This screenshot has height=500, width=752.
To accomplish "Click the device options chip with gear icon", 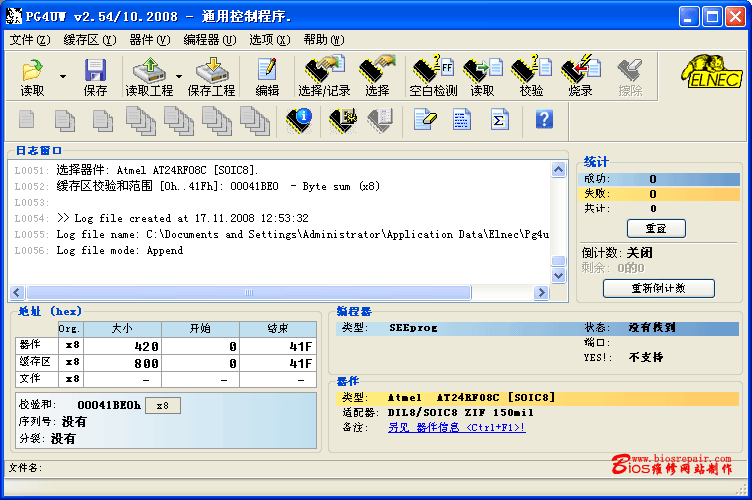I will click(x=342, y=120).
